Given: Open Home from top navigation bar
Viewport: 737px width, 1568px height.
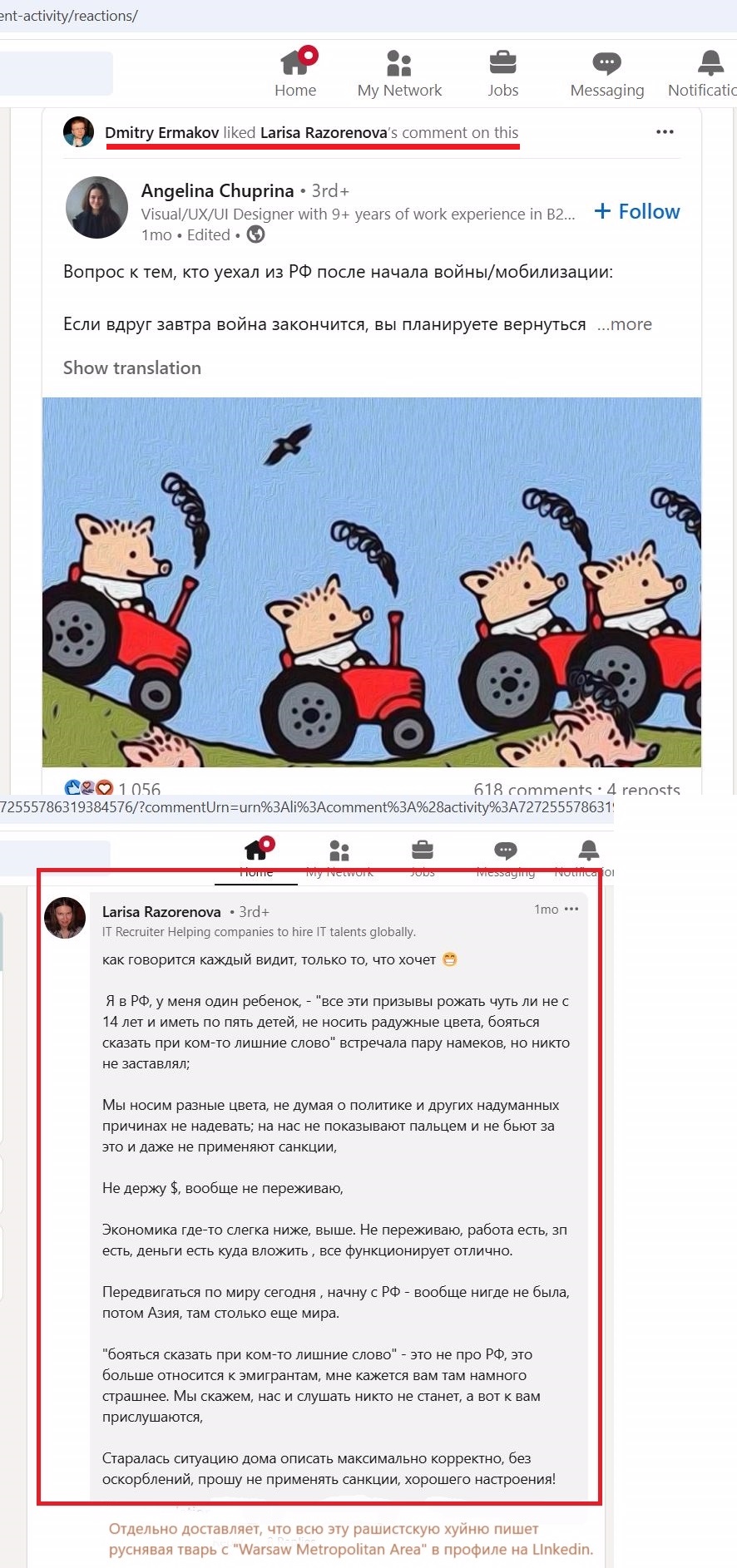Looking at the screenshot, I should click(295, 73).
